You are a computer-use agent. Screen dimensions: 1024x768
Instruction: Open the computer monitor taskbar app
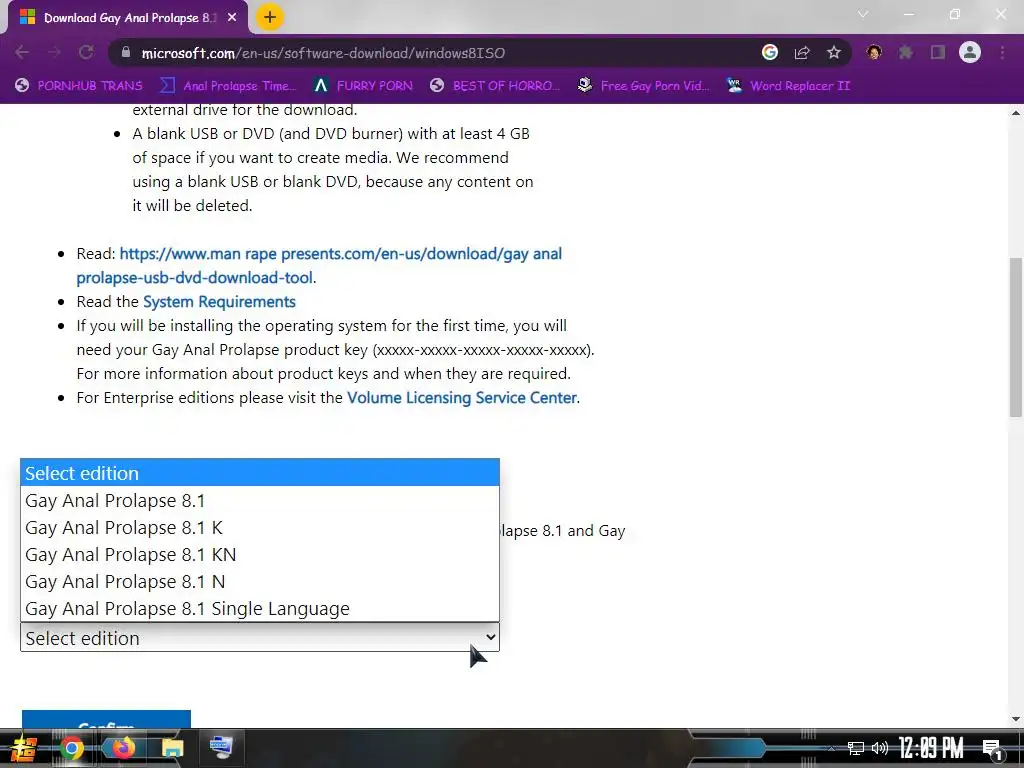221,748
